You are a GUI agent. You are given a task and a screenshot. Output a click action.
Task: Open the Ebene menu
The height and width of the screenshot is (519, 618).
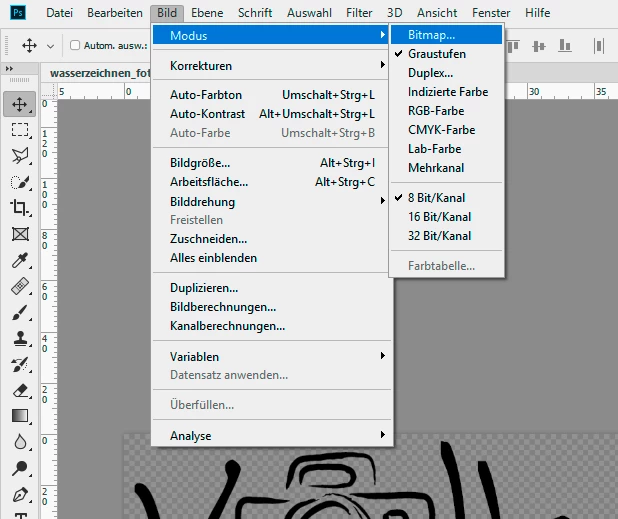207,13
